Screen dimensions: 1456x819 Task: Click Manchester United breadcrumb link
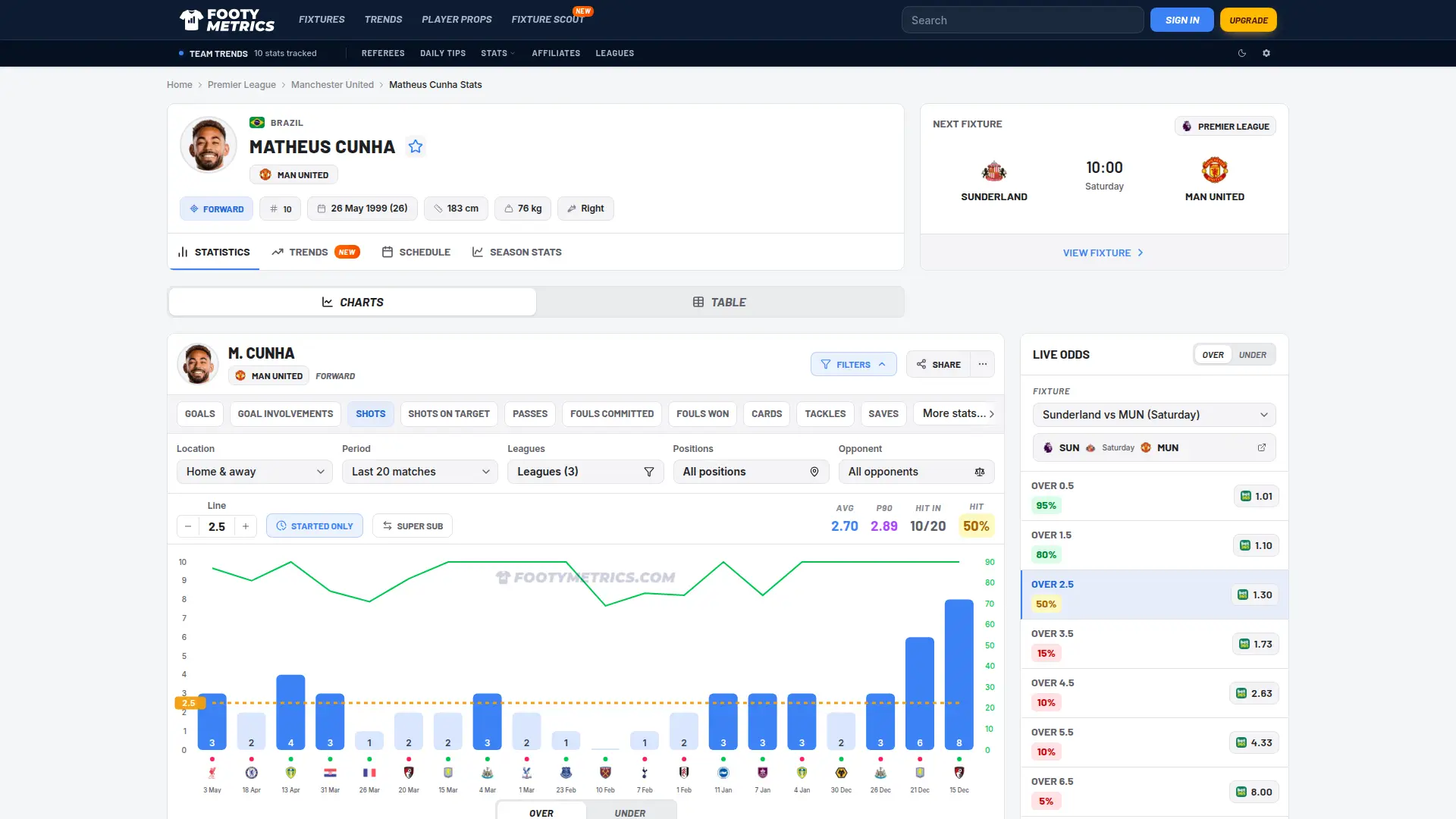pos(332,85)
